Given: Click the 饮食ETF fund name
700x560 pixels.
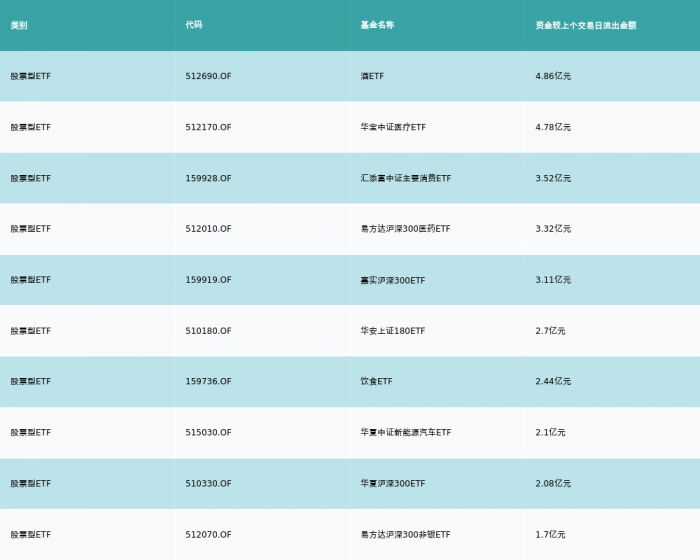Looking at the screenshot, I should point(376,381).
